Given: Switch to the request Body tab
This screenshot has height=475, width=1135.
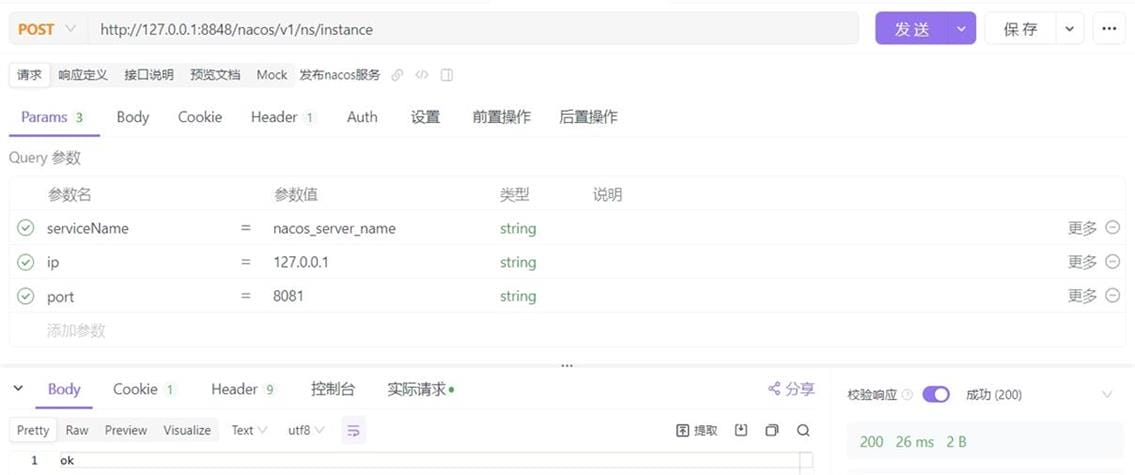Looking at the screenshot, I should tap(132, 117).
